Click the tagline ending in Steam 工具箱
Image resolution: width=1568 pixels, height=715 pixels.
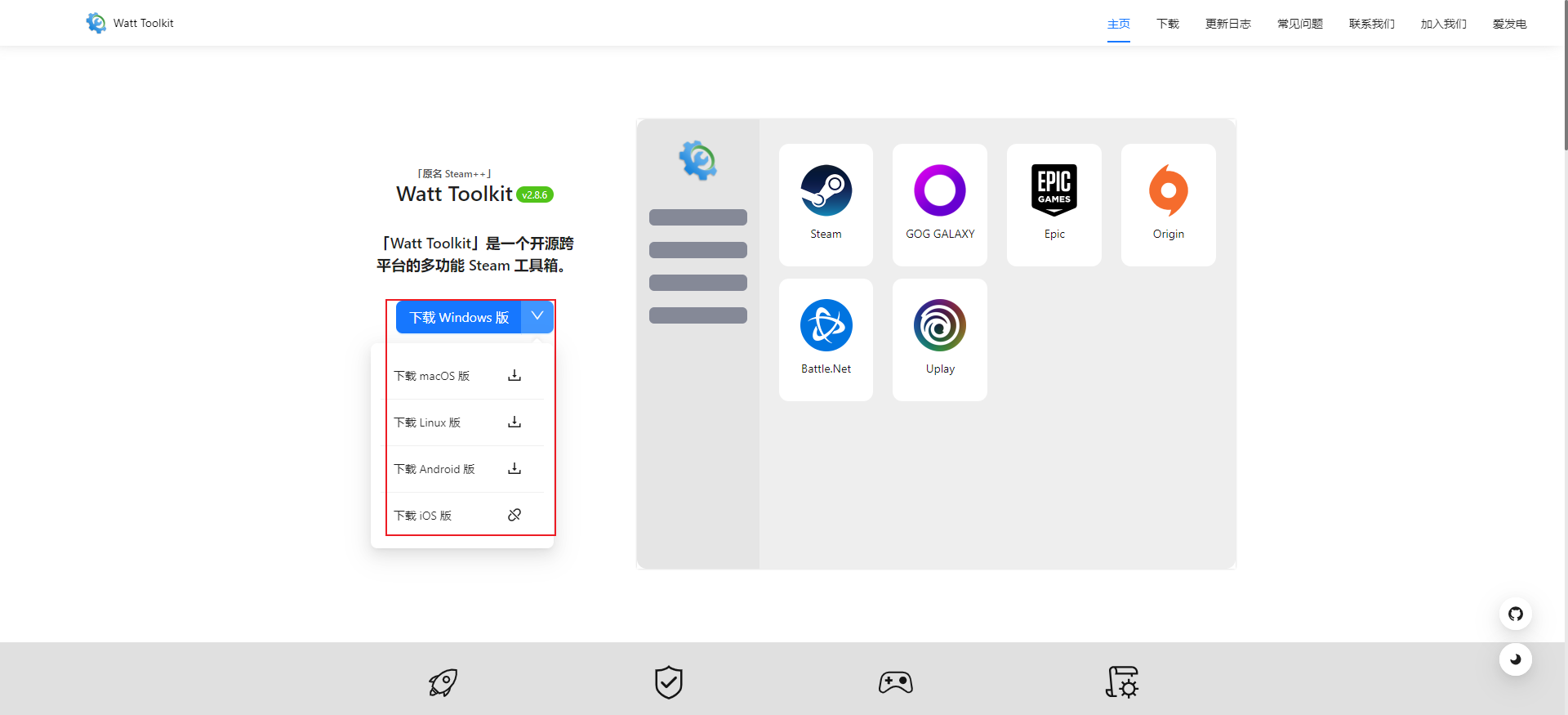pyautogui.click(x=474, y=254)
